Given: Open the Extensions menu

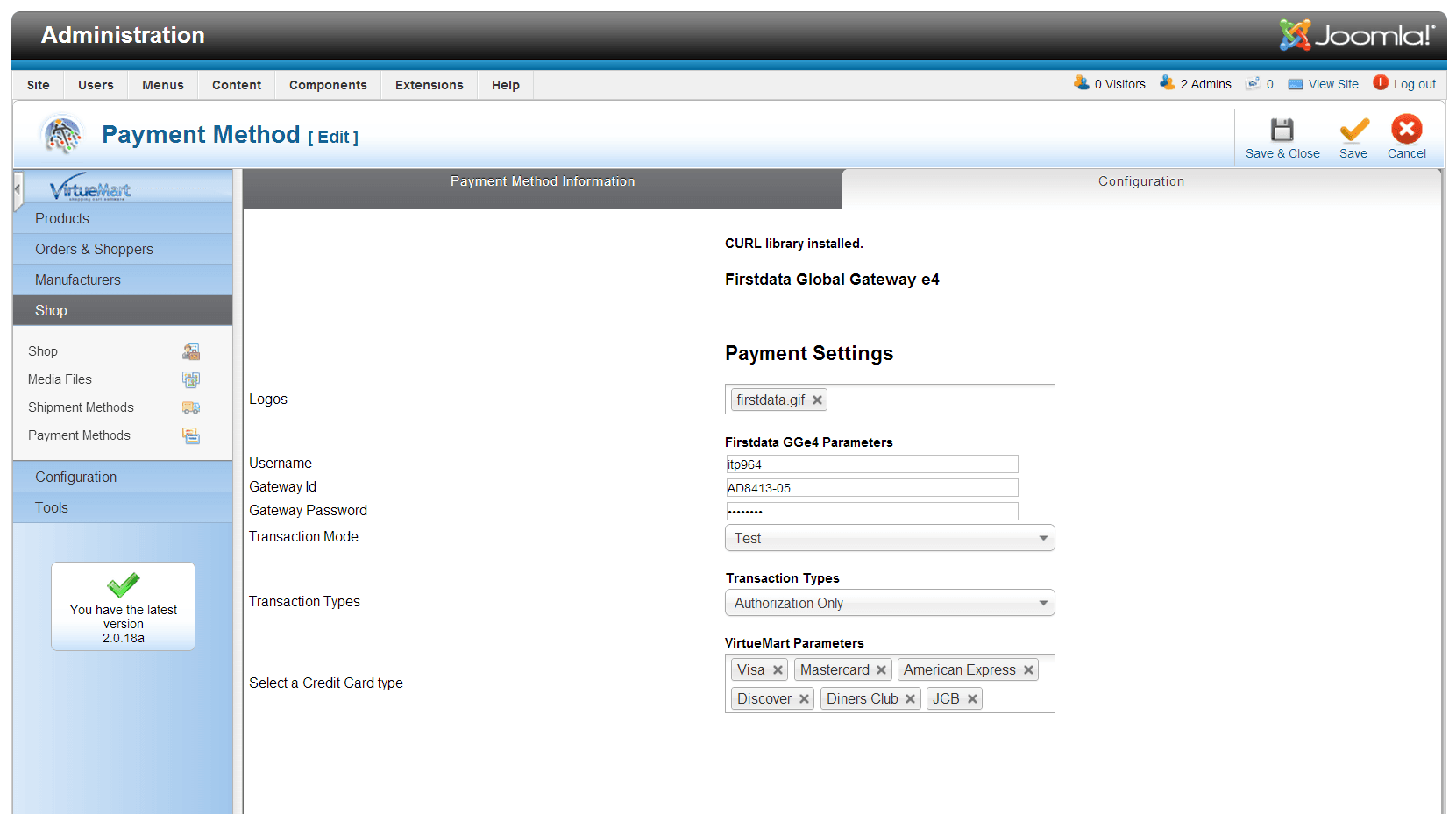Looking at the screenshot, I should pyautogui.click(x=430, y=85).
